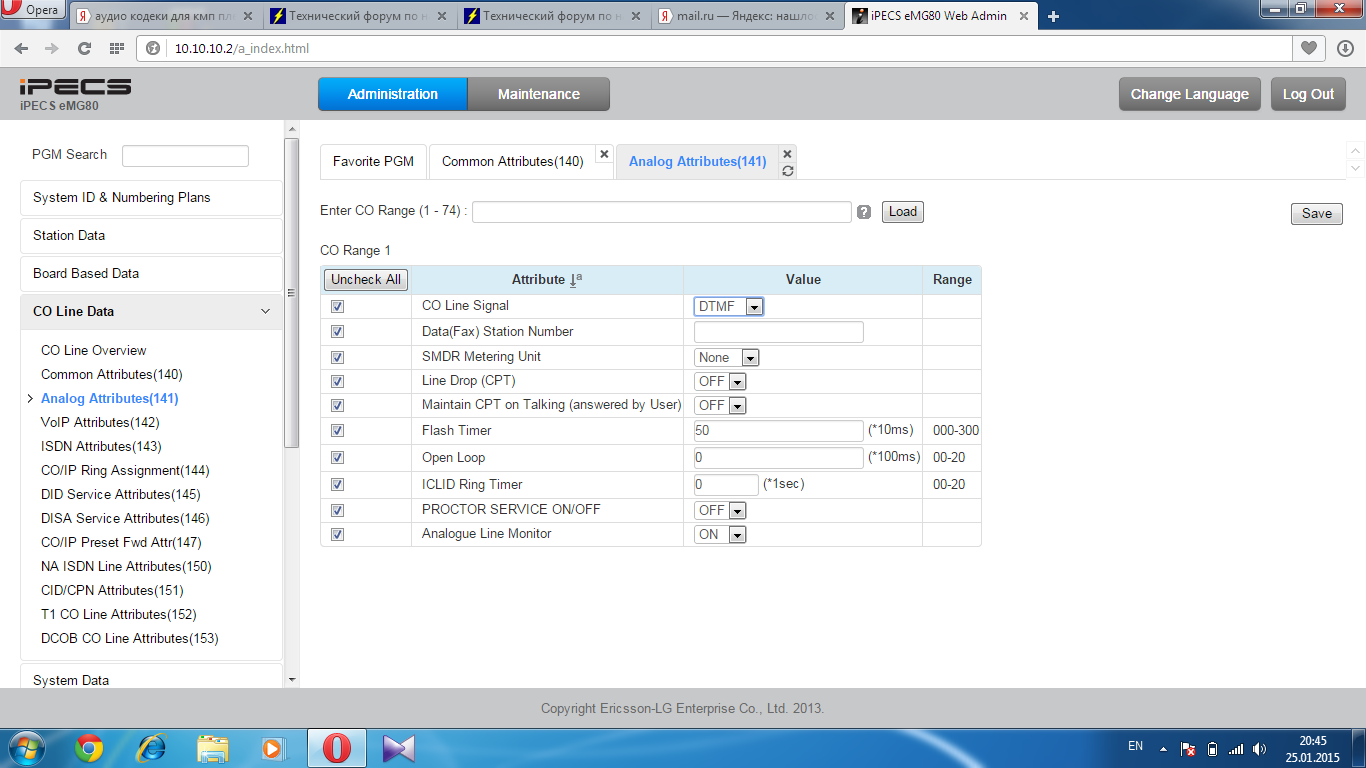1366x768 pixels.
Task: Click the Save button
Action: click(1316, 213)
